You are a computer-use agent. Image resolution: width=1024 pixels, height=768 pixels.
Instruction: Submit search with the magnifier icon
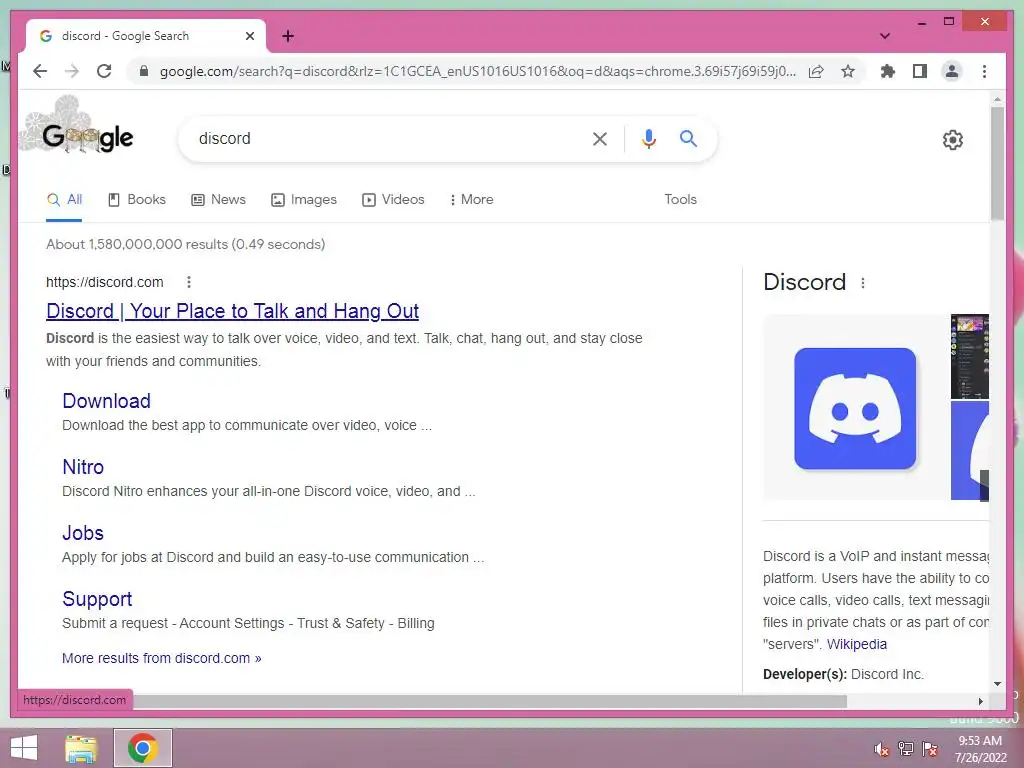pos(688,138)
